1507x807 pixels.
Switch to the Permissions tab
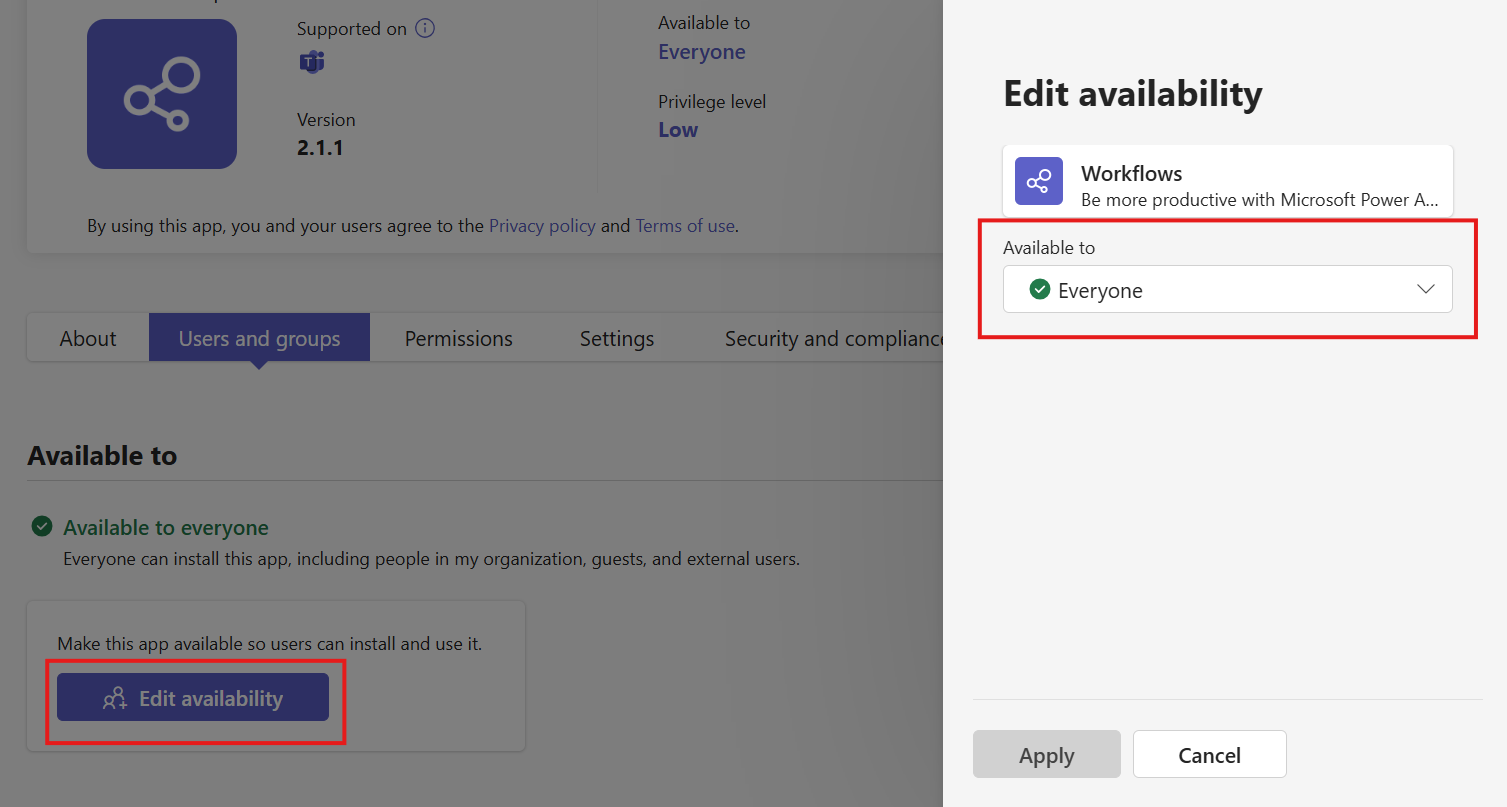point(458,338)
